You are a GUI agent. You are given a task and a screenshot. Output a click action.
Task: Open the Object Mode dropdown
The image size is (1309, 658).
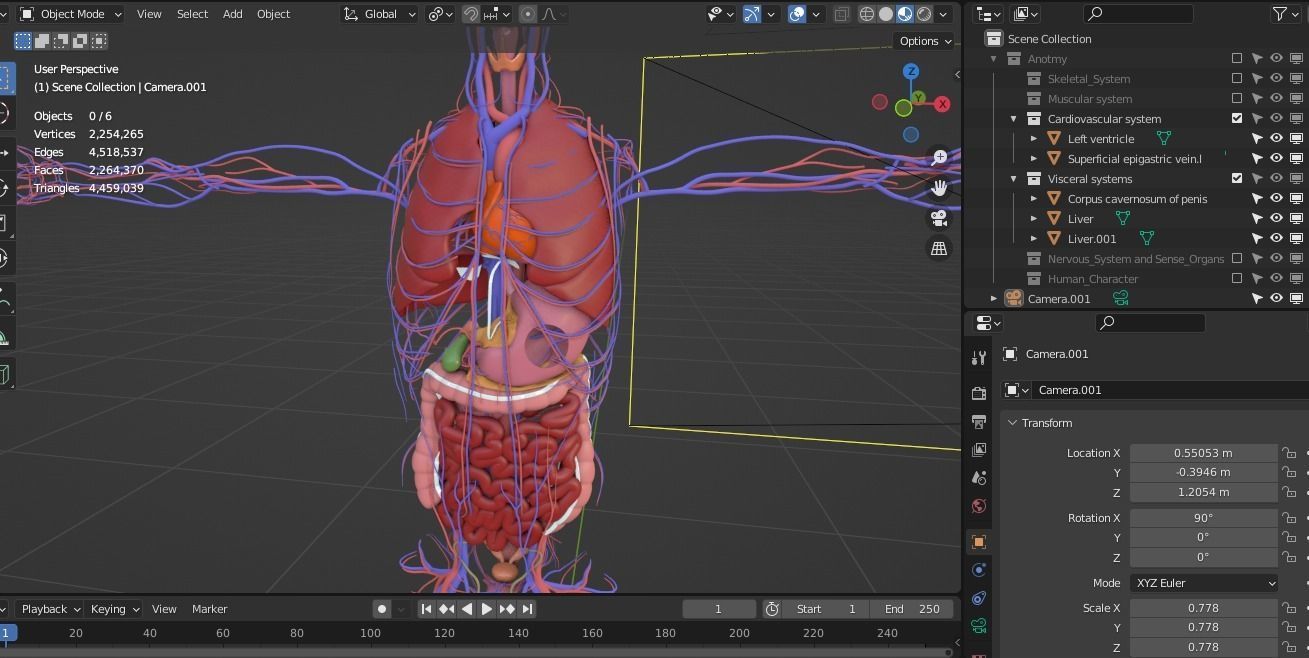click(71, 14)
